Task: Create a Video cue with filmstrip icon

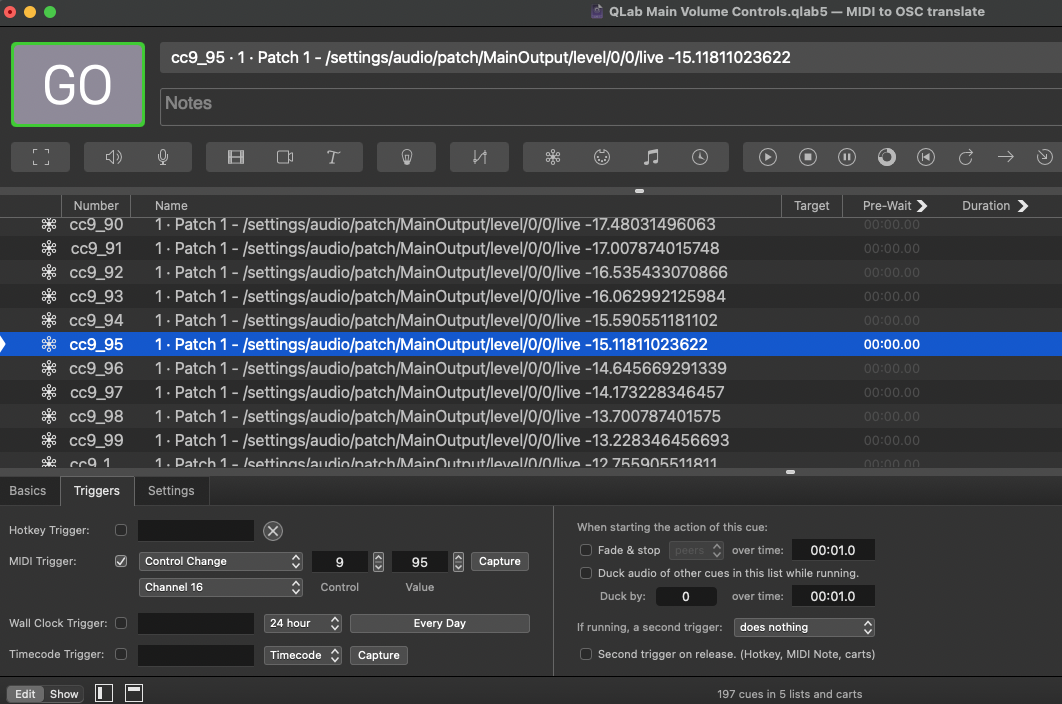Action: pyautogui.click(x=236, y=157)
